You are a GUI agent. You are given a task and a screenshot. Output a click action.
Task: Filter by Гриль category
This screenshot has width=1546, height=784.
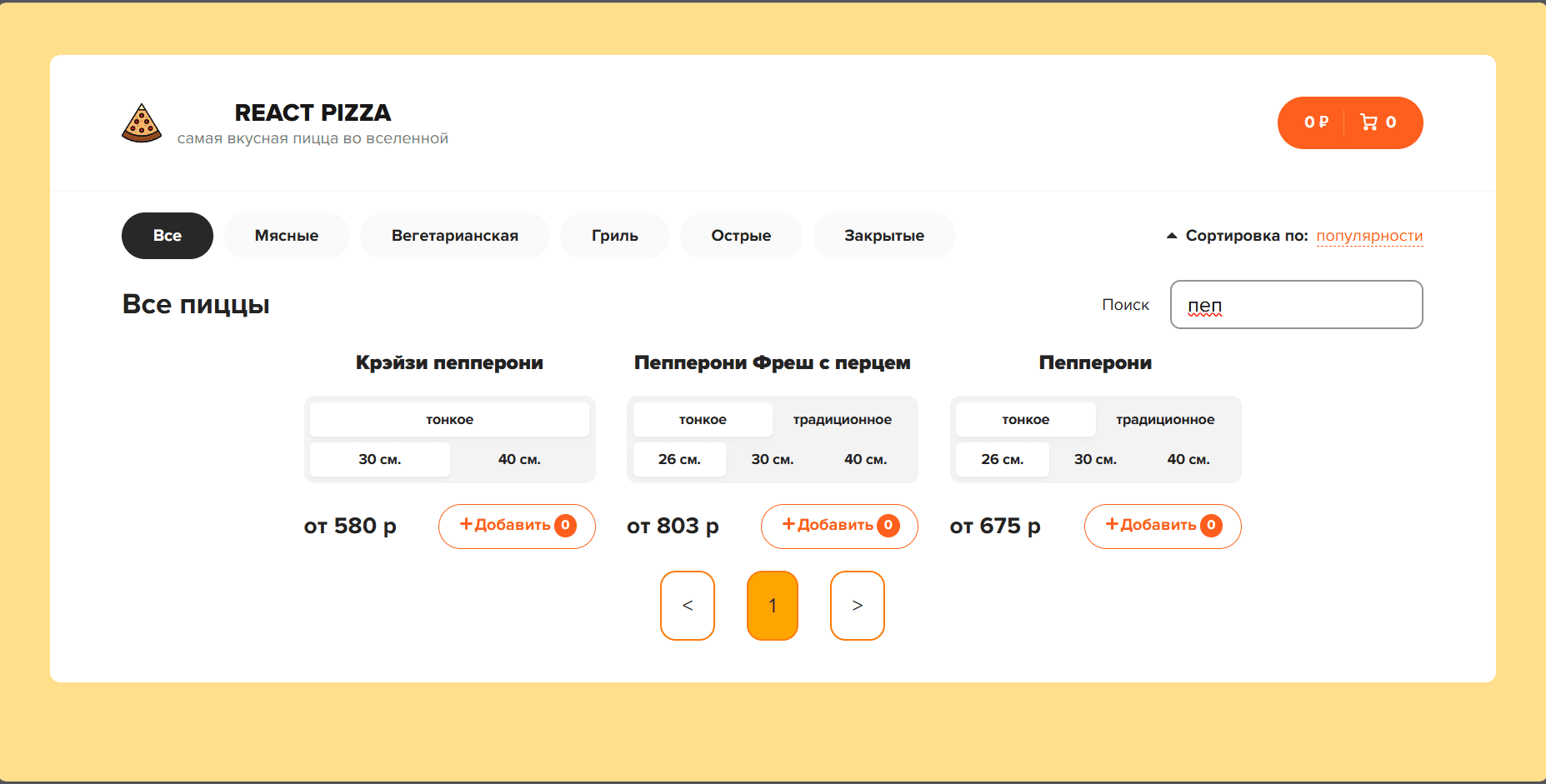pyautogui.click(x=615, y=236)
